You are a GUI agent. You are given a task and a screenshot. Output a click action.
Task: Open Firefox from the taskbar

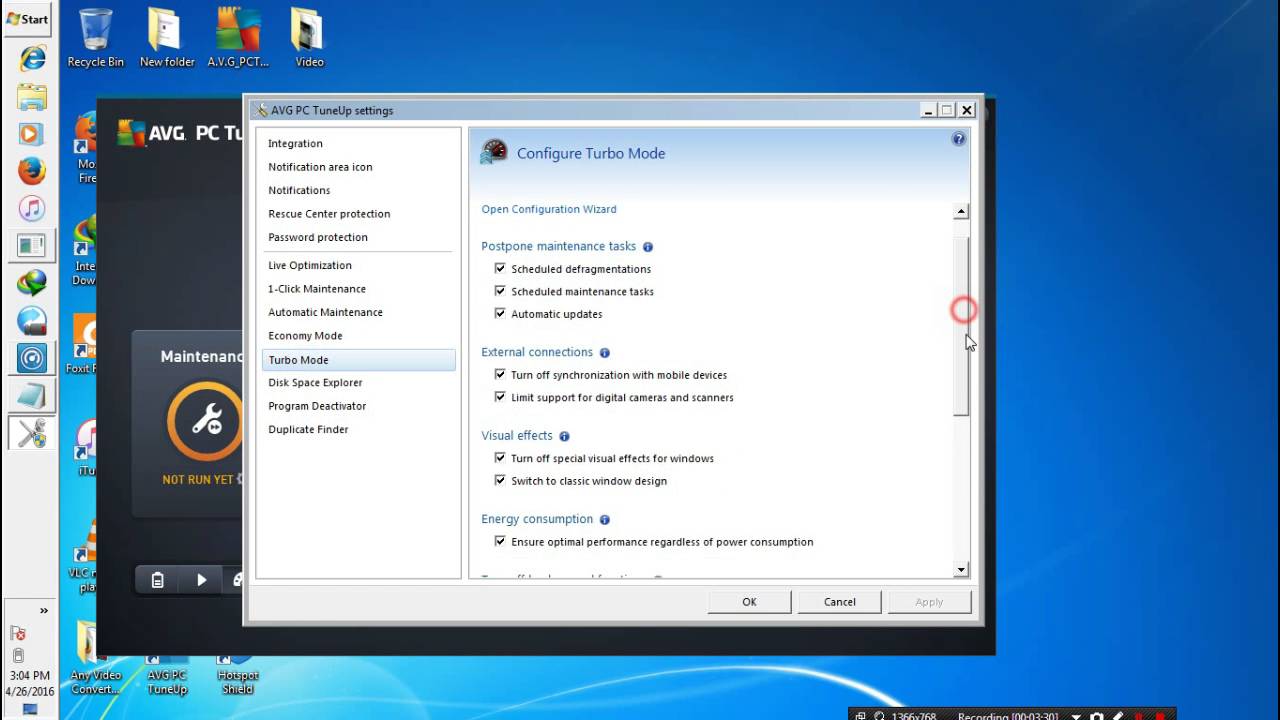[x=32, y=171]
